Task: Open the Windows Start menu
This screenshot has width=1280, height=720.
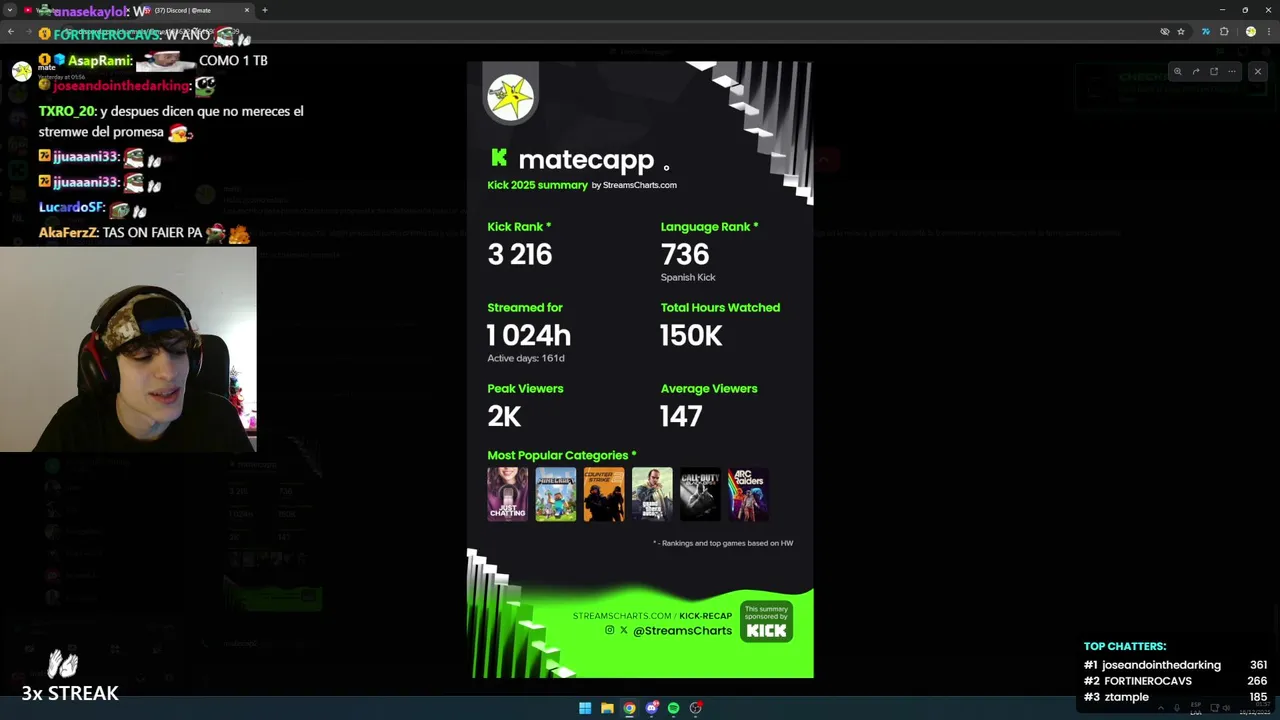Action: pos(585,708)
